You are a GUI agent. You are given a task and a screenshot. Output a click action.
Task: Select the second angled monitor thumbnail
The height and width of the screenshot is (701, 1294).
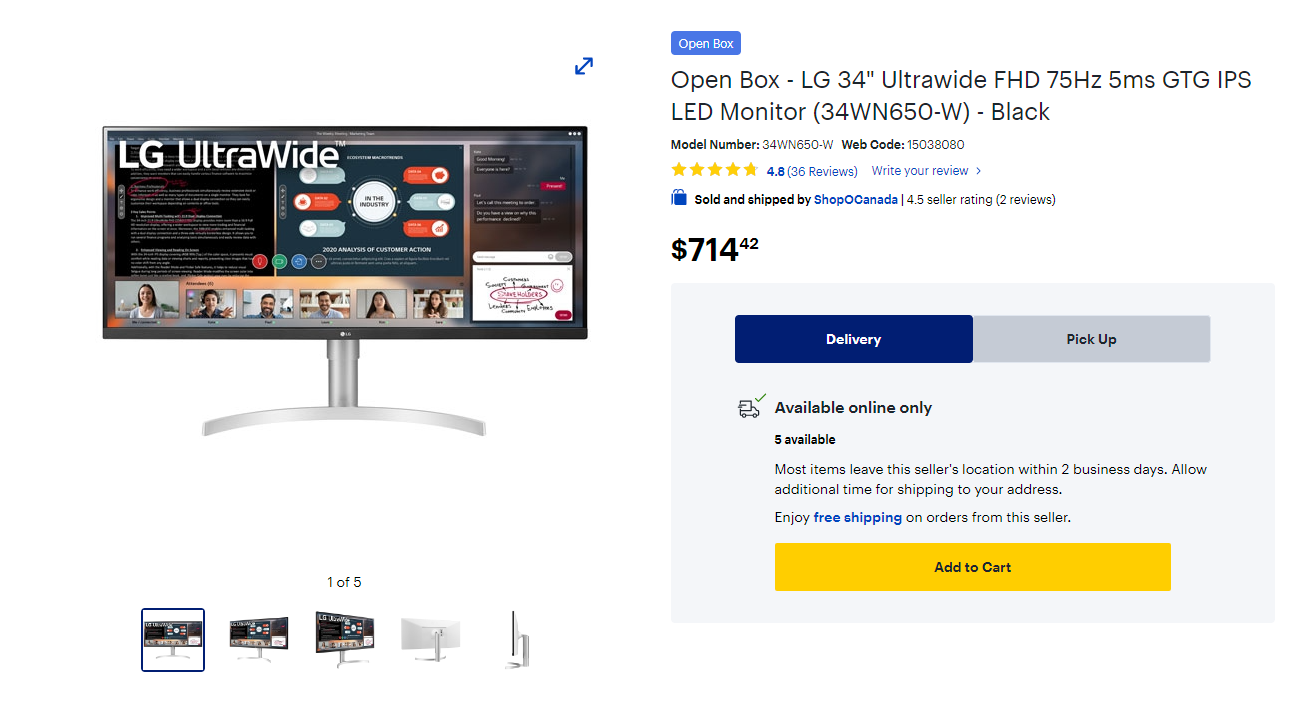[x=259, y=640]
